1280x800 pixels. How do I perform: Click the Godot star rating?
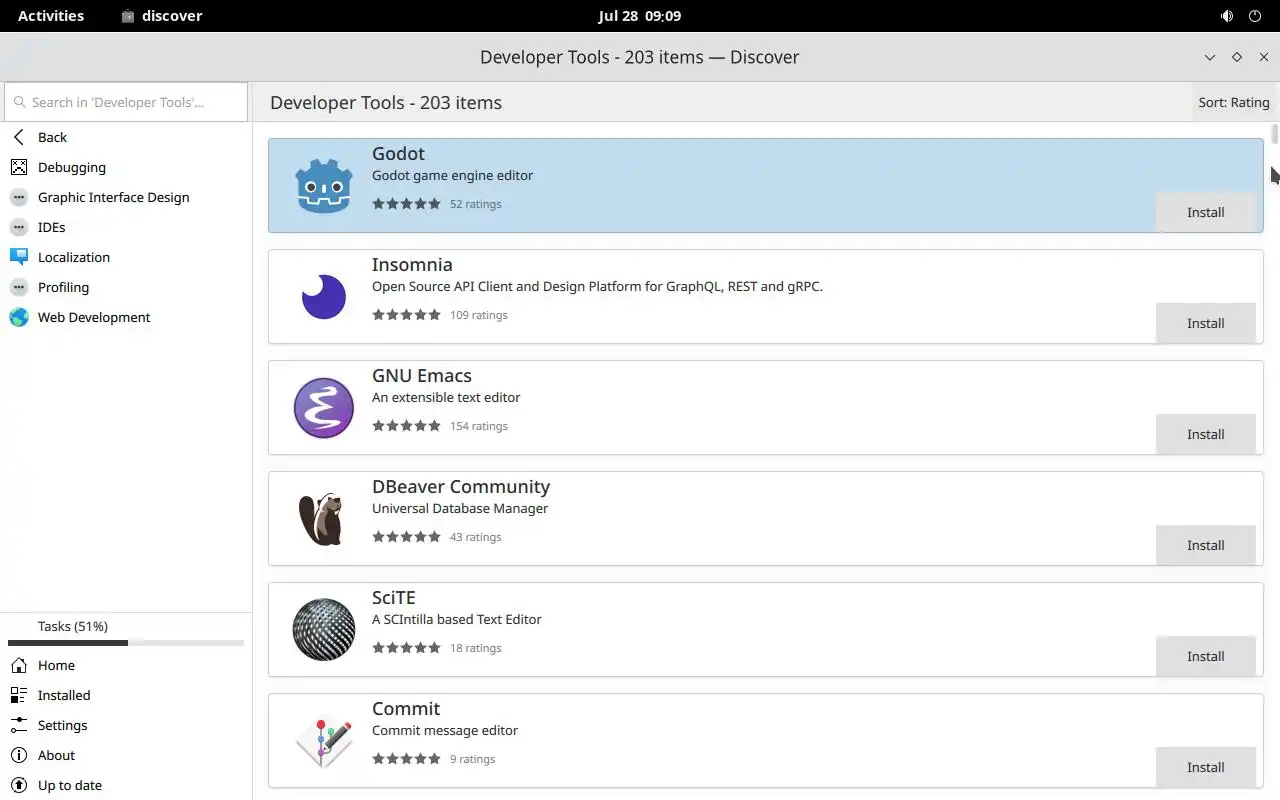click(406, 204)
